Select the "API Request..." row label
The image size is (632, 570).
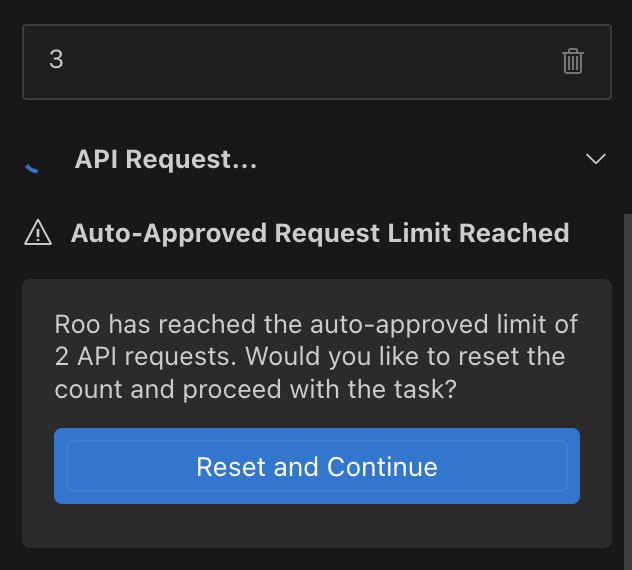pyautogui.click(x=166, y=160)
